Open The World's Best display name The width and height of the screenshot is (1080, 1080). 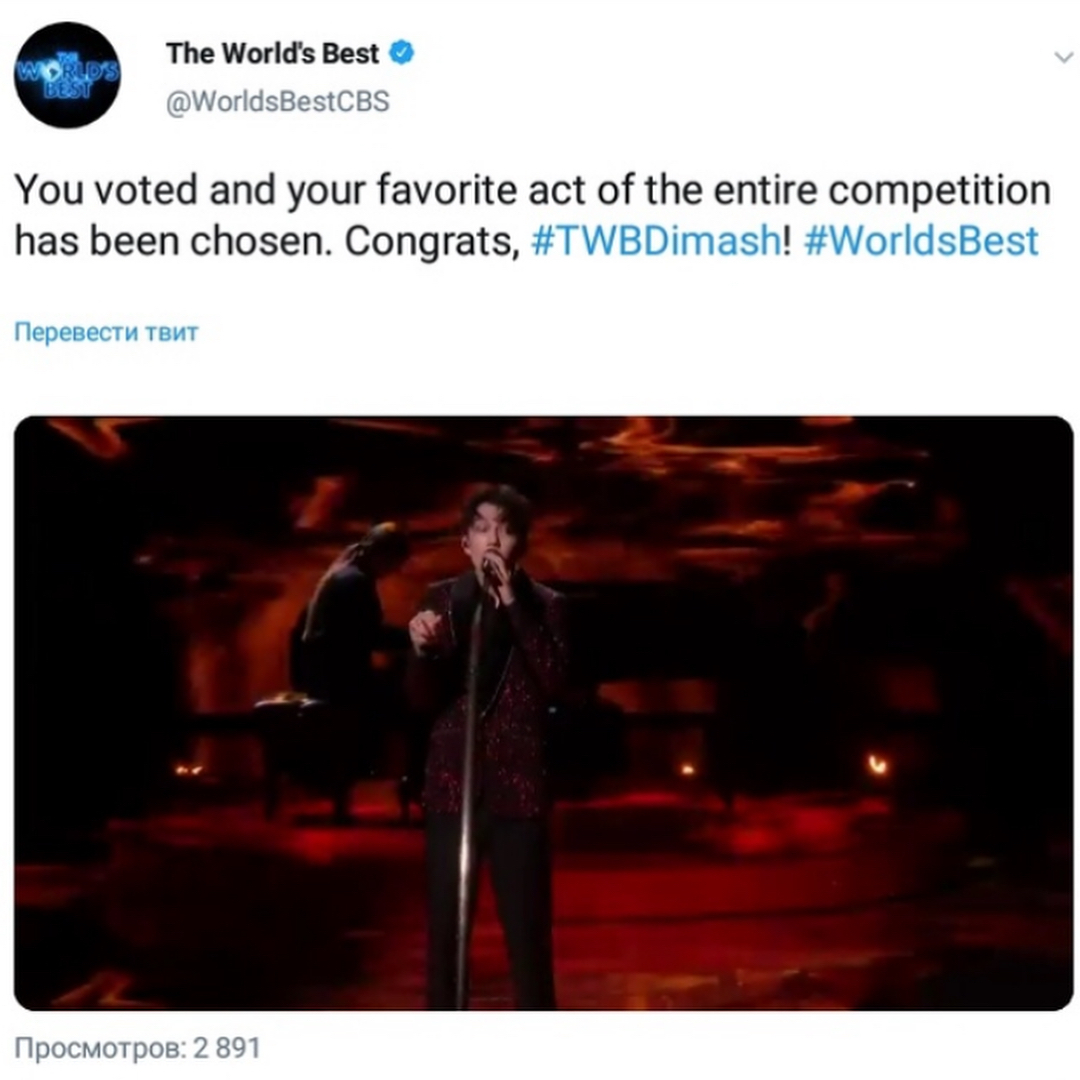272,53
